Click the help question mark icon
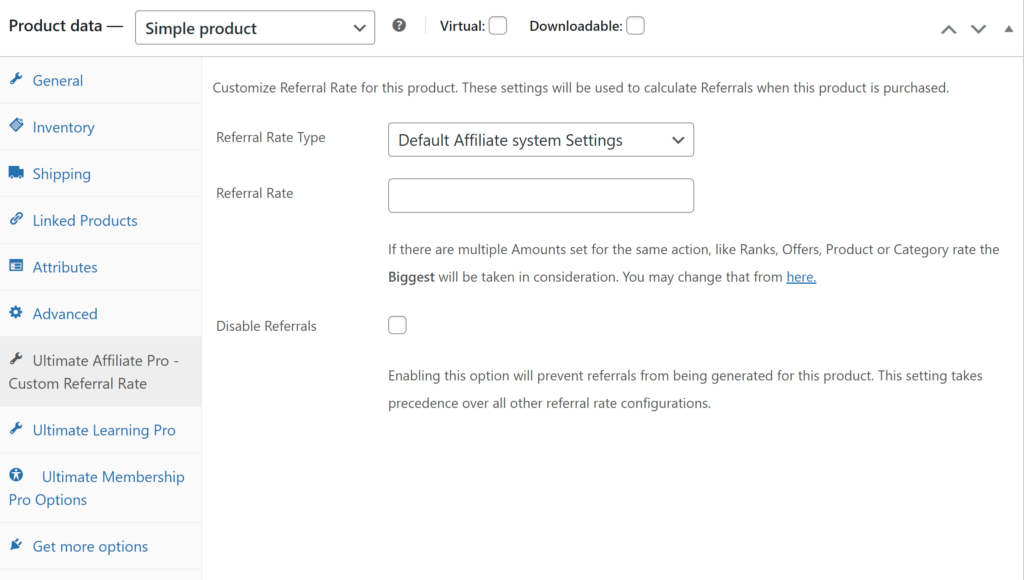 pyautogui.click(x=399, y=26)
